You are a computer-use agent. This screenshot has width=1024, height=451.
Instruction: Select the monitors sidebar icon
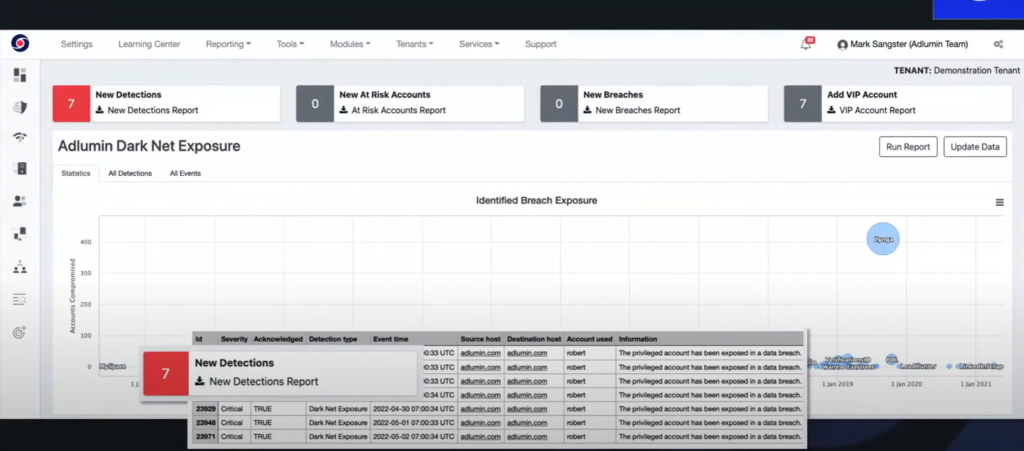[x=20, y=234]
